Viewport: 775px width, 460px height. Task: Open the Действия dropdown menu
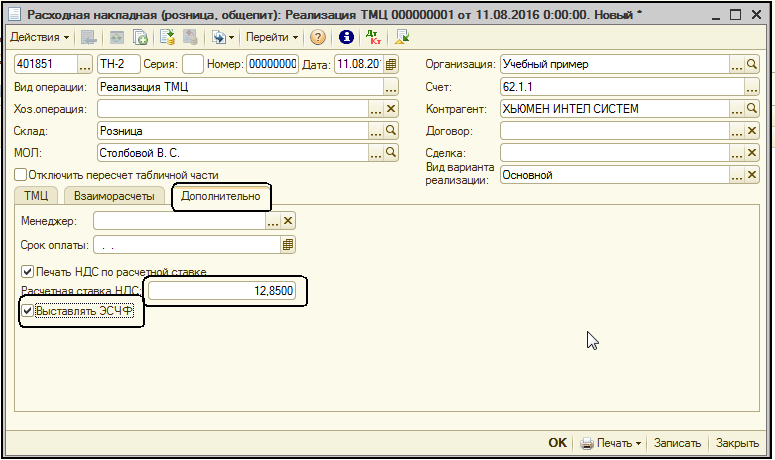(x=40, y=37)
